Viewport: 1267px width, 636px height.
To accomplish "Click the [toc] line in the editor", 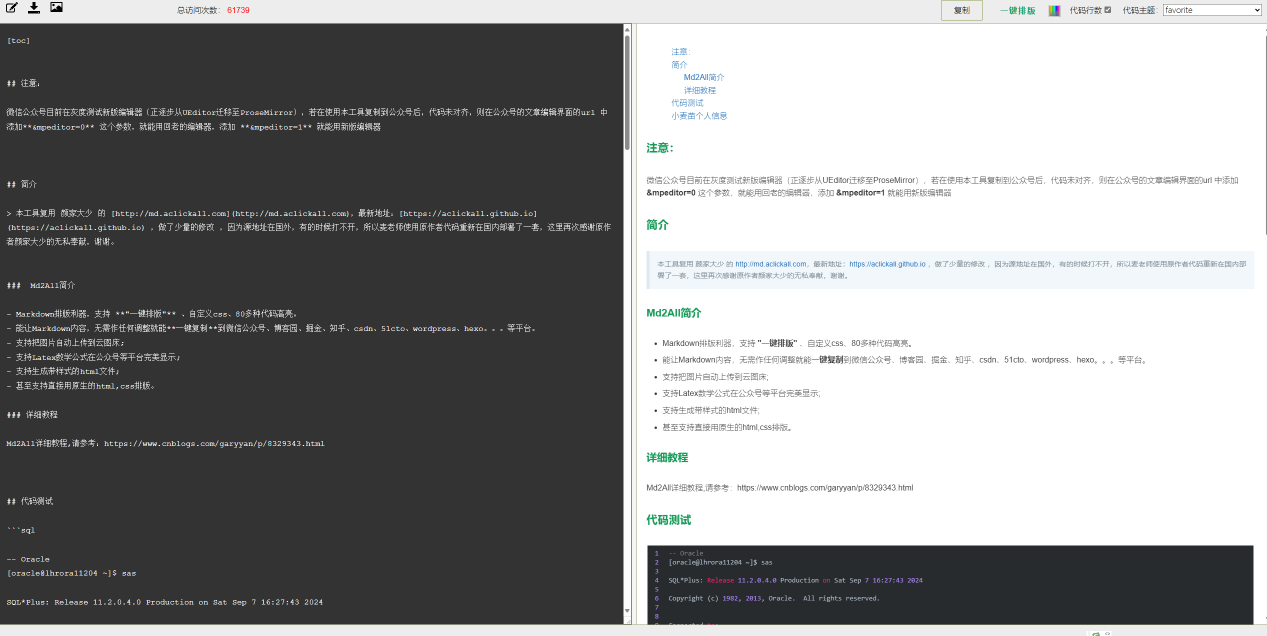I will [18, 41].
